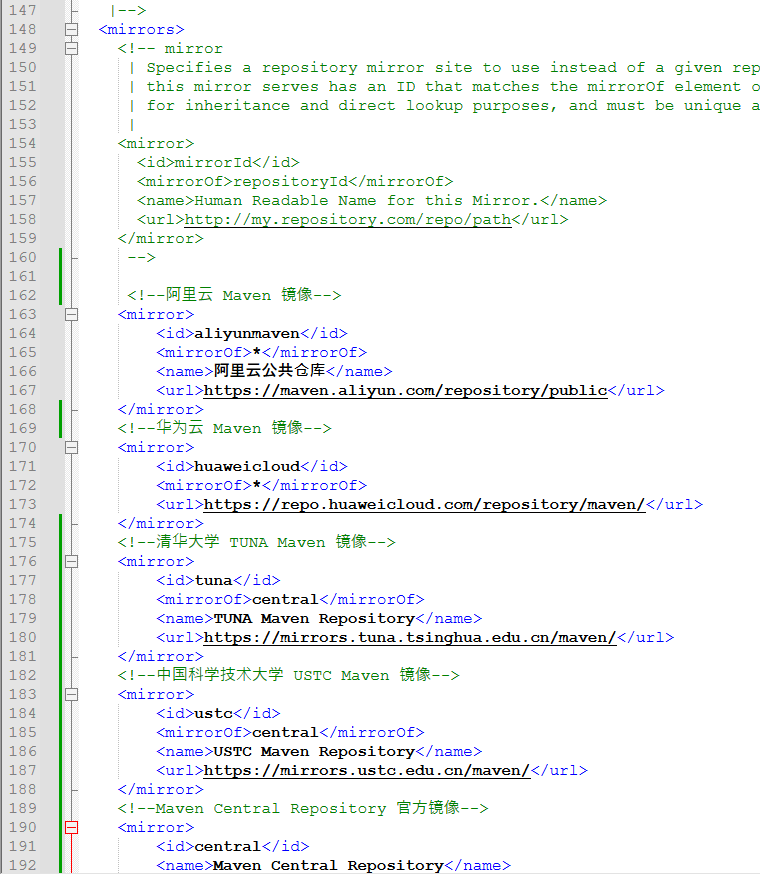Collapse the huaweicloud mirror fold at line 170

(71, 447)
